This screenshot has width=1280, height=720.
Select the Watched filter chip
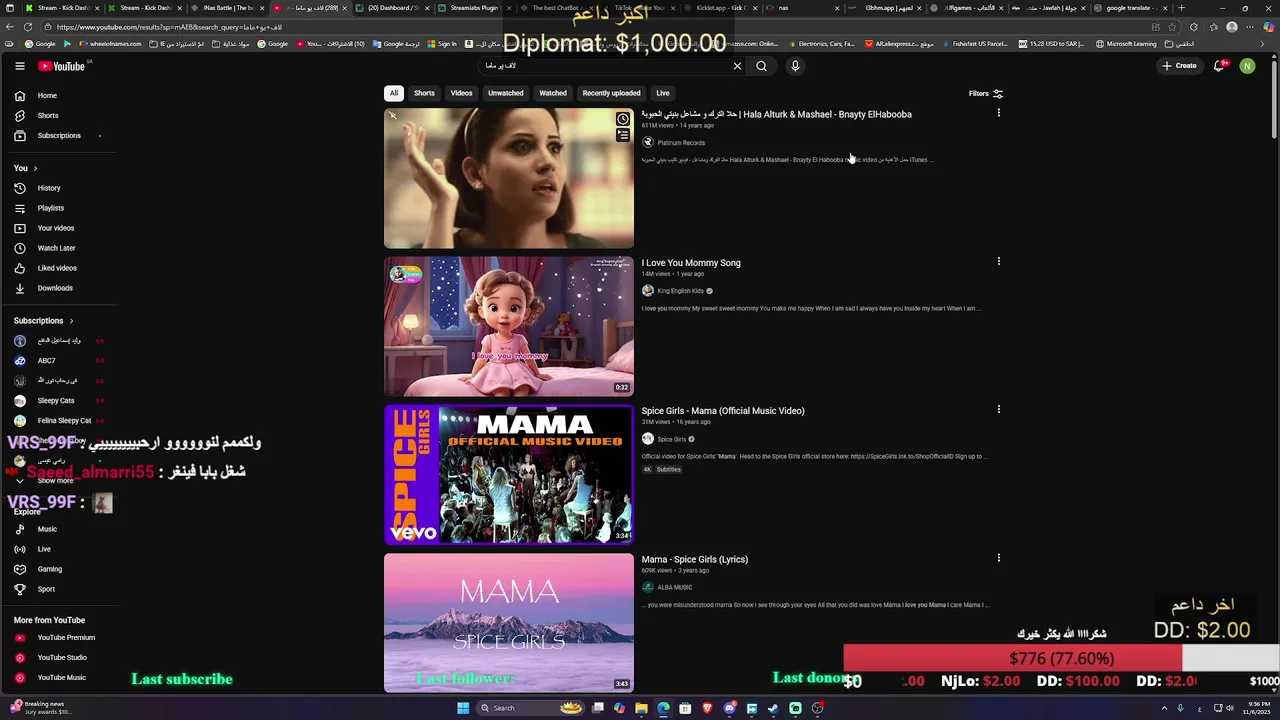tap(553, 93)
